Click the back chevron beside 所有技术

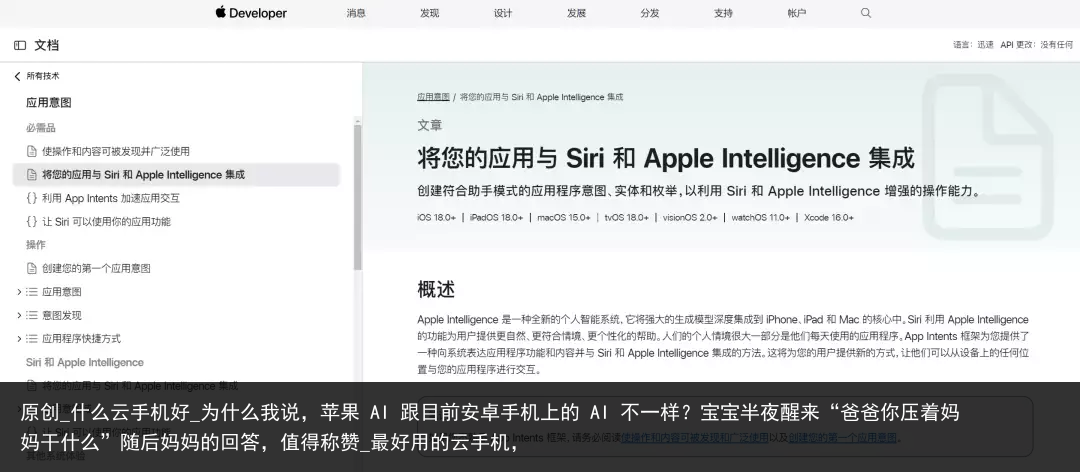17,76
